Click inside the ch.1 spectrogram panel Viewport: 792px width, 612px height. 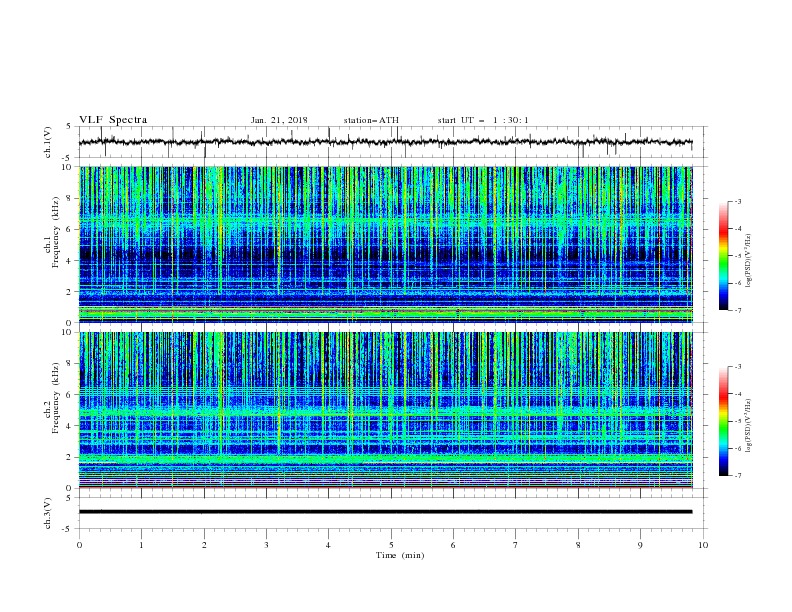385,244
